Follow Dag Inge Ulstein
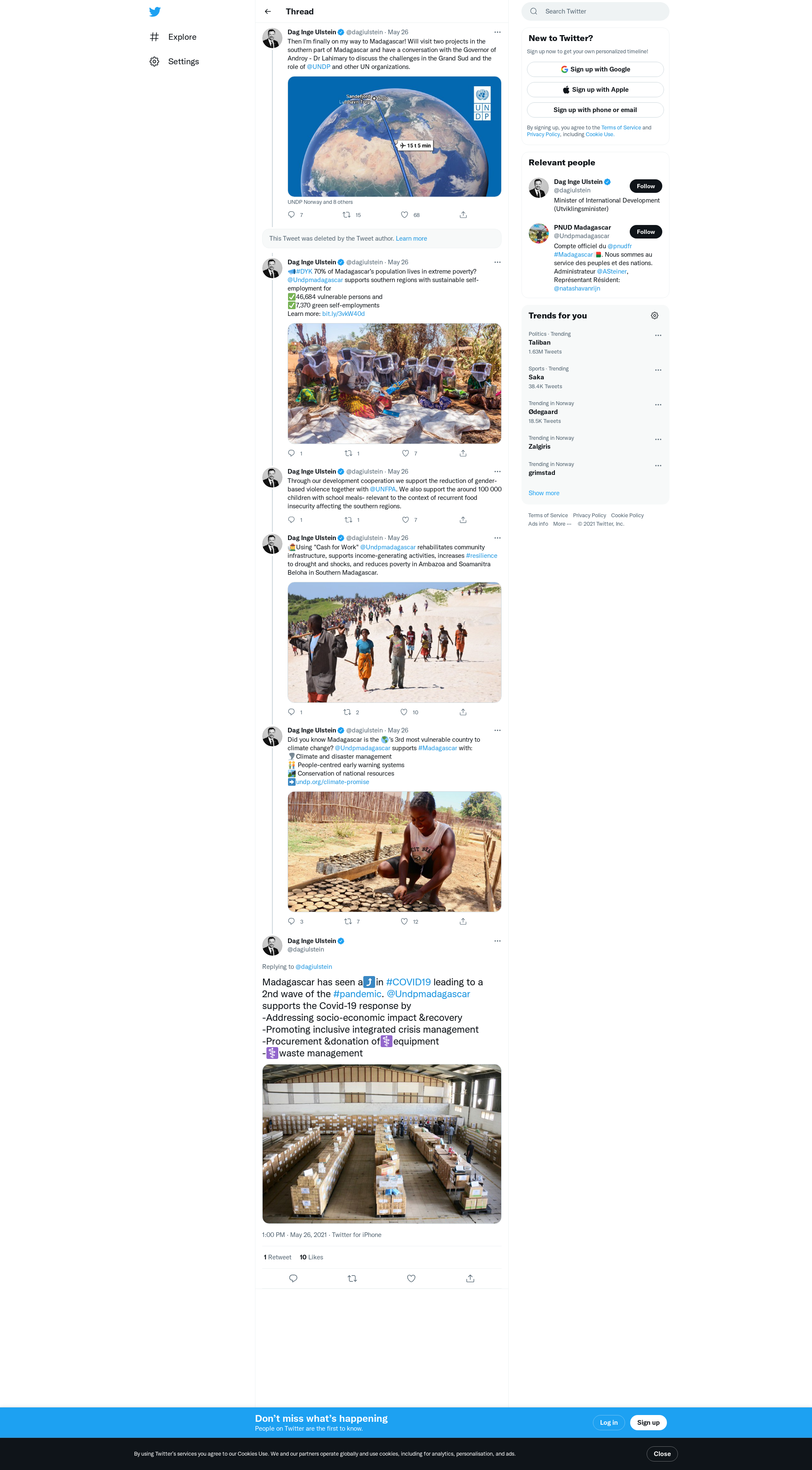 point(645,186)
